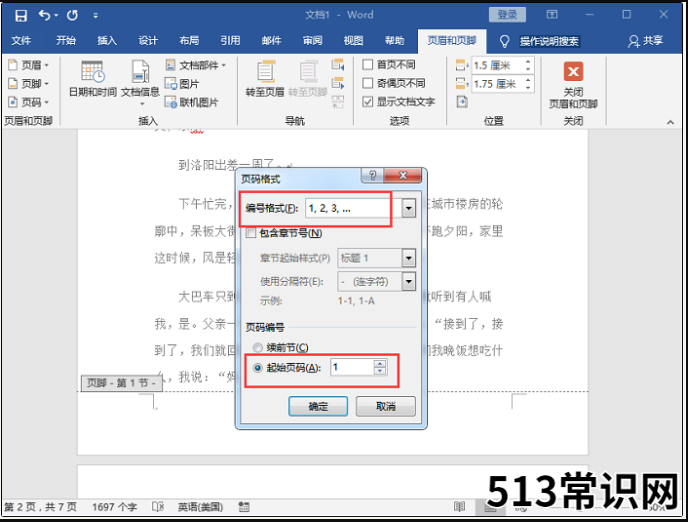Click the header-from-top position icon
The image size is (688, 522).
[x=462, y=65]
